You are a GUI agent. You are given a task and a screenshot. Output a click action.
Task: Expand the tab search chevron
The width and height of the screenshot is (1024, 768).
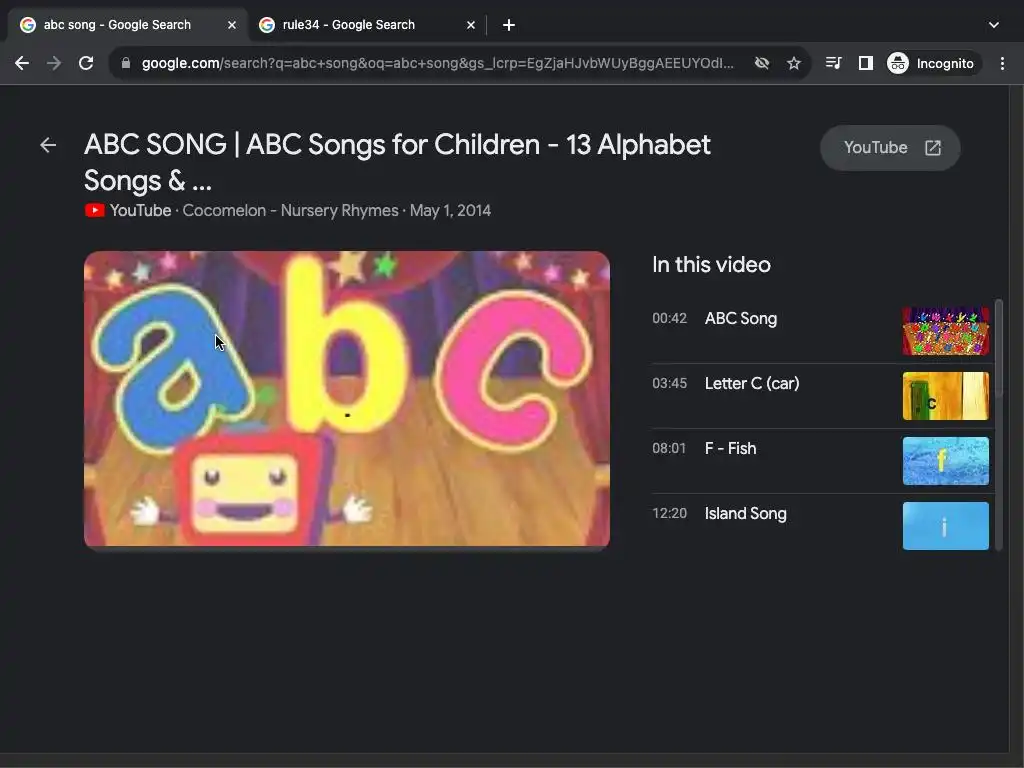[x=993, y=25]
